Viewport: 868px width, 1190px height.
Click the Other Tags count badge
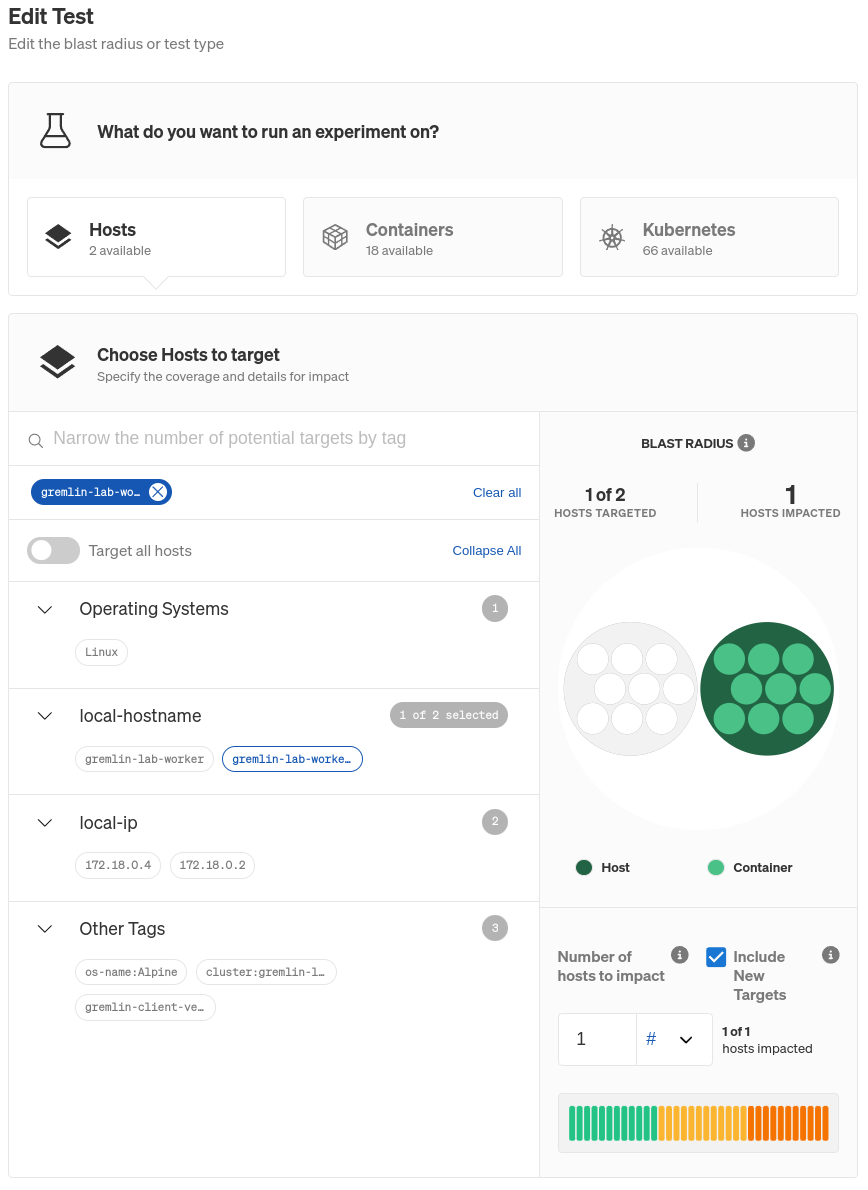(x=495, y=927)
